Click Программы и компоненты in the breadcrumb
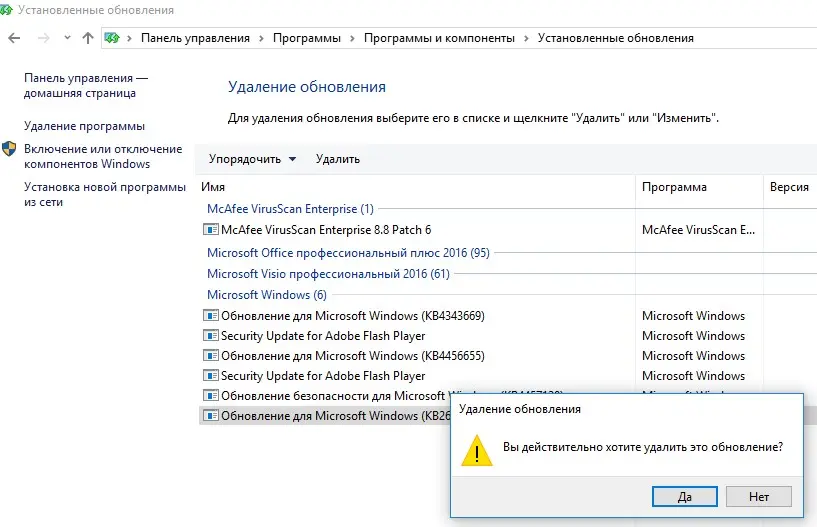 click(x=439, y=38)
